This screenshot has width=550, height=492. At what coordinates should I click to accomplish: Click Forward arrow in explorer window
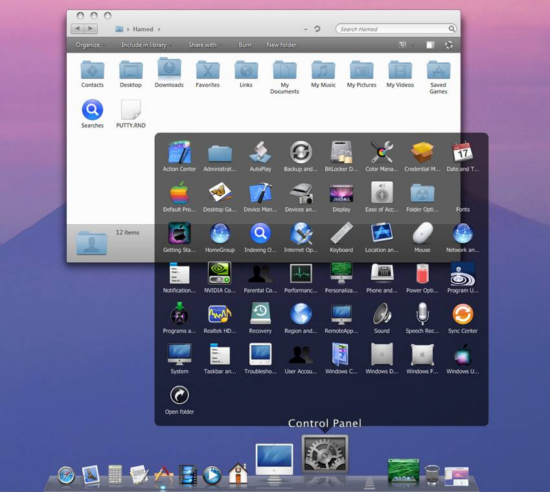[x=91, y=29]
